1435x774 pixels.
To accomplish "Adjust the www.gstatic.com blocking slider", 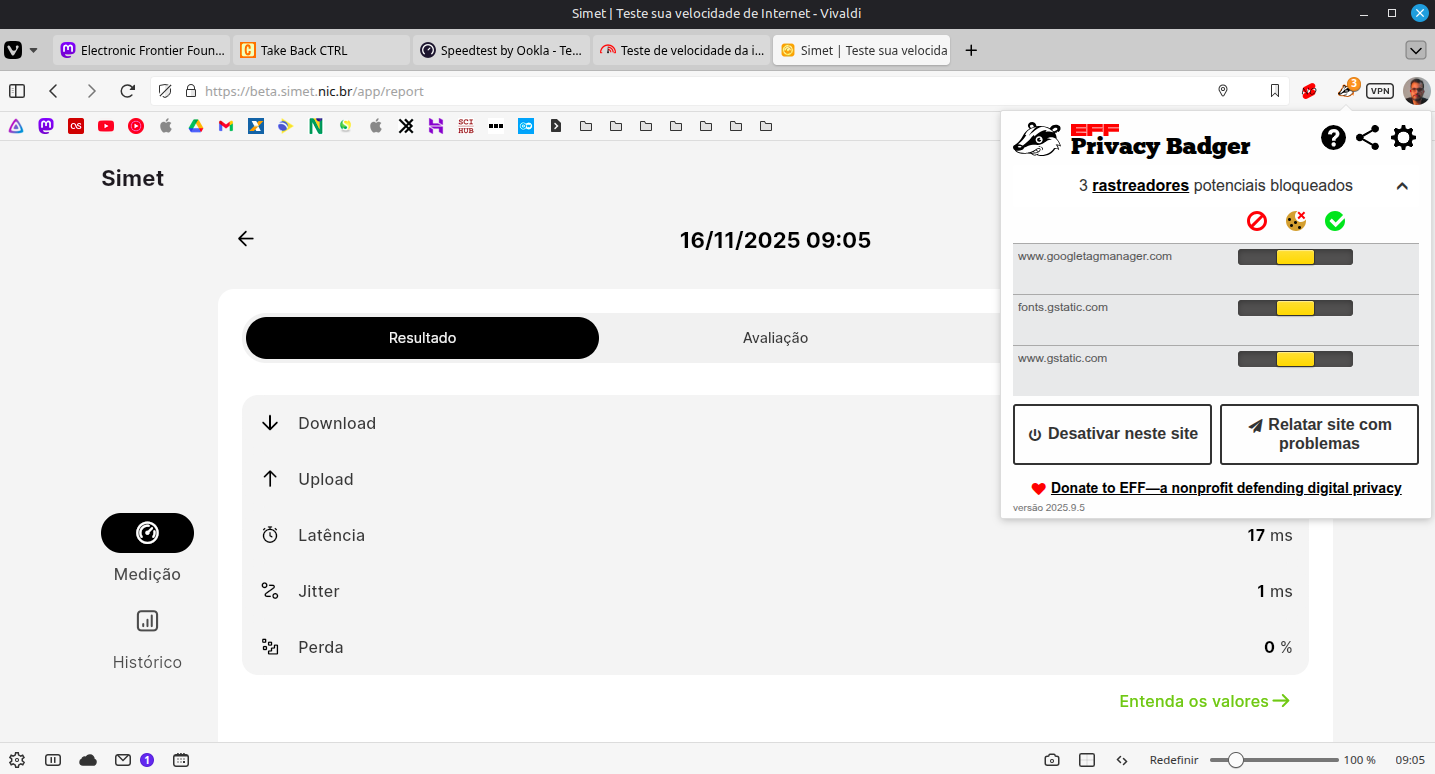I will point(1295,359).
